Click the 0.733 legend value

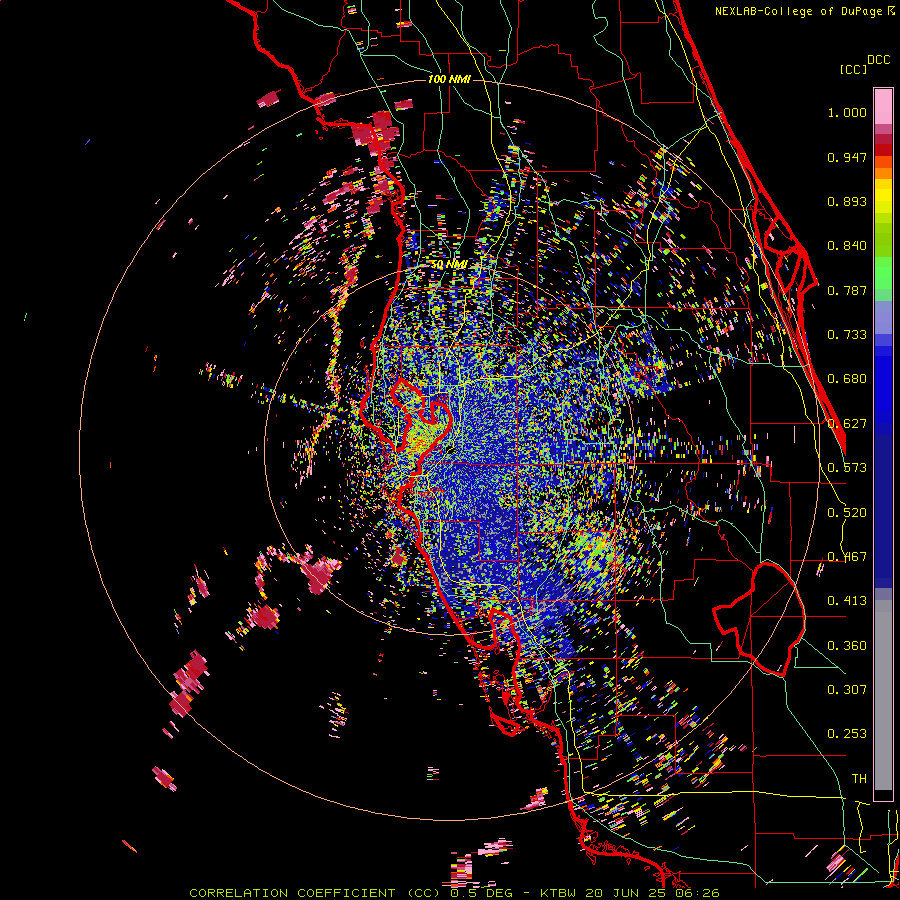point(847,335)
